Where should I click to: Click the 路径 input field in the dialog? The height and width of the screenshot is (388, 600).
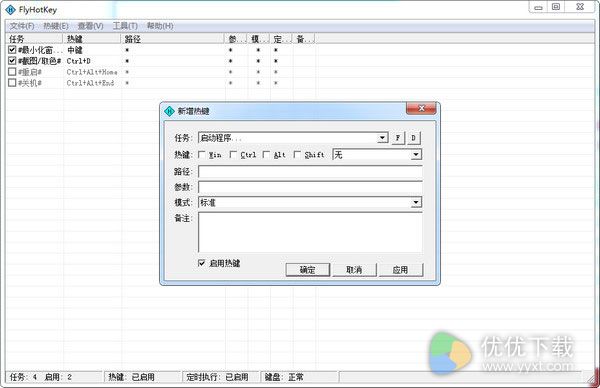(310, 172)
